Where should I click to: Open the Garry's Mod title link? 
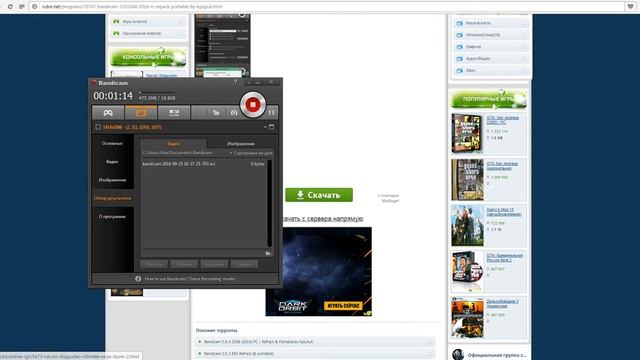coord(504,212)
